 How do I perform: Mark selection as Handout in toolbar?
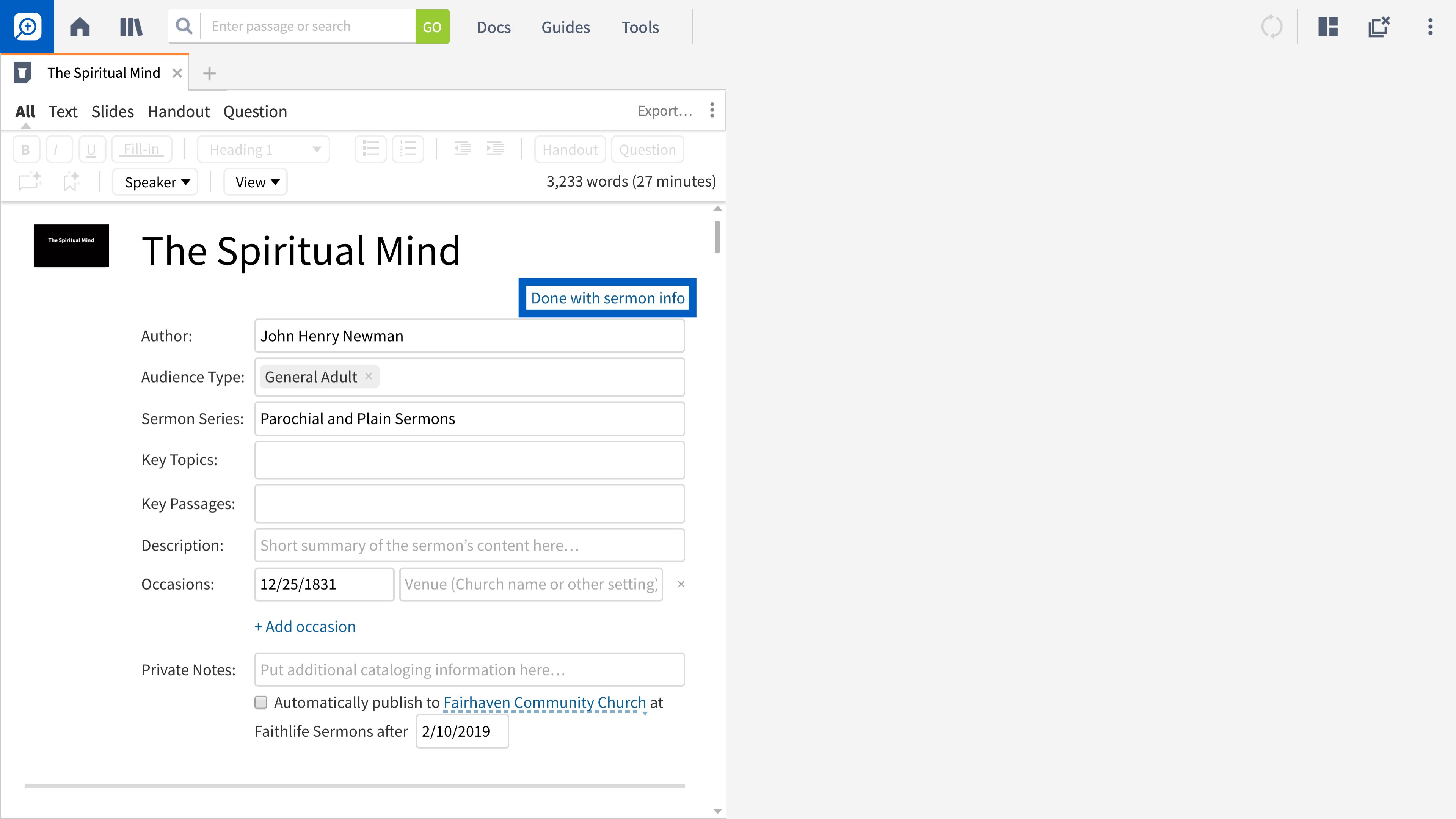point(570,149)
